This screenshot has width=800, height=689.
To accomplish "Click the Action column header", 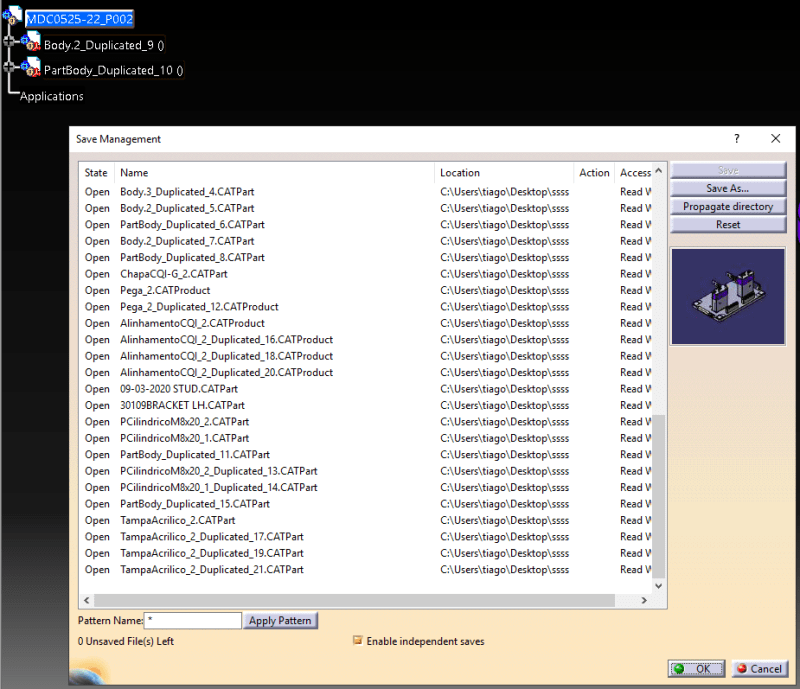I will (594, 173).
